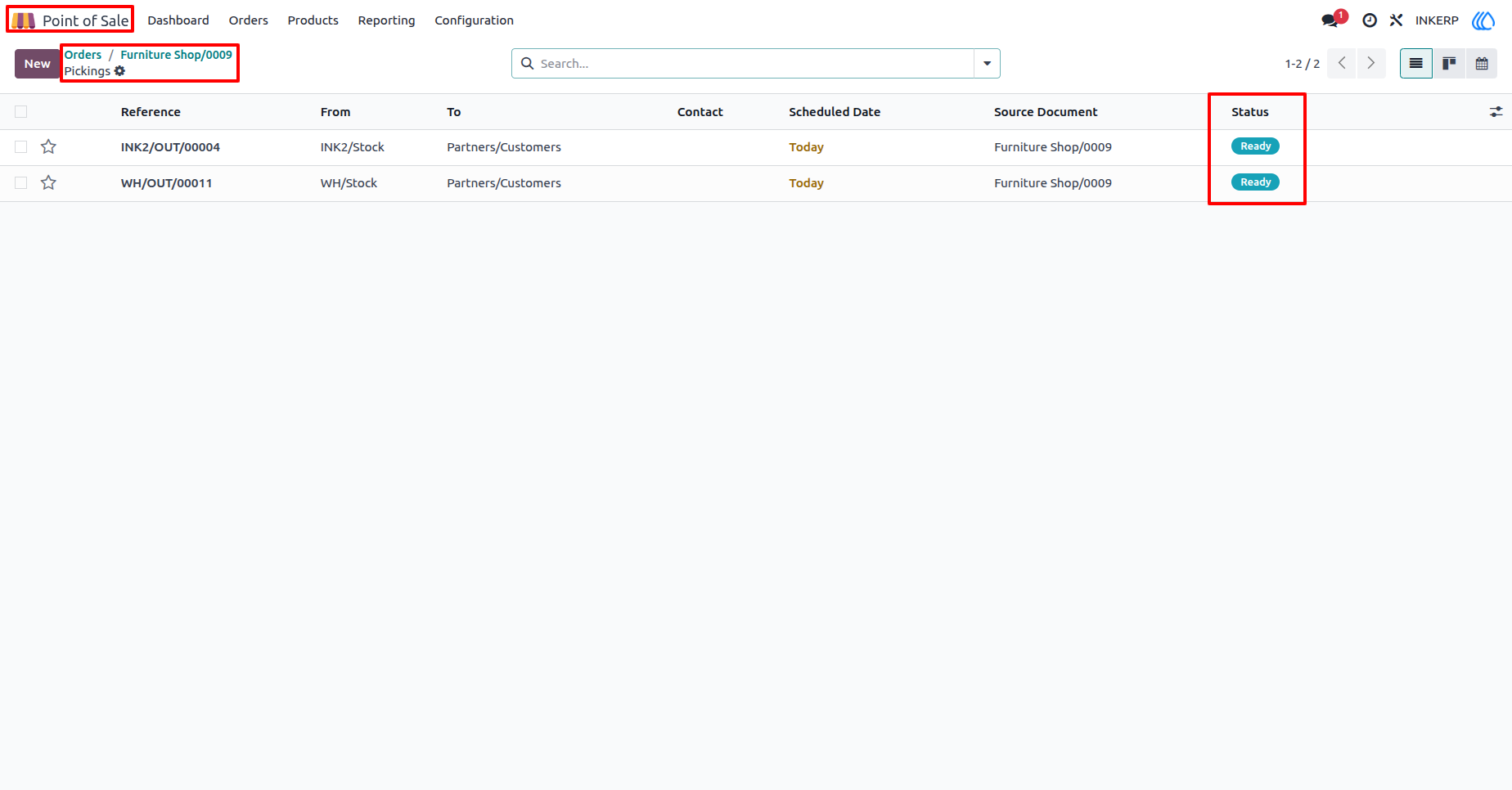
Task: Check the WH/OUT/00011 row checkbox
Action: tap(21, 183)
